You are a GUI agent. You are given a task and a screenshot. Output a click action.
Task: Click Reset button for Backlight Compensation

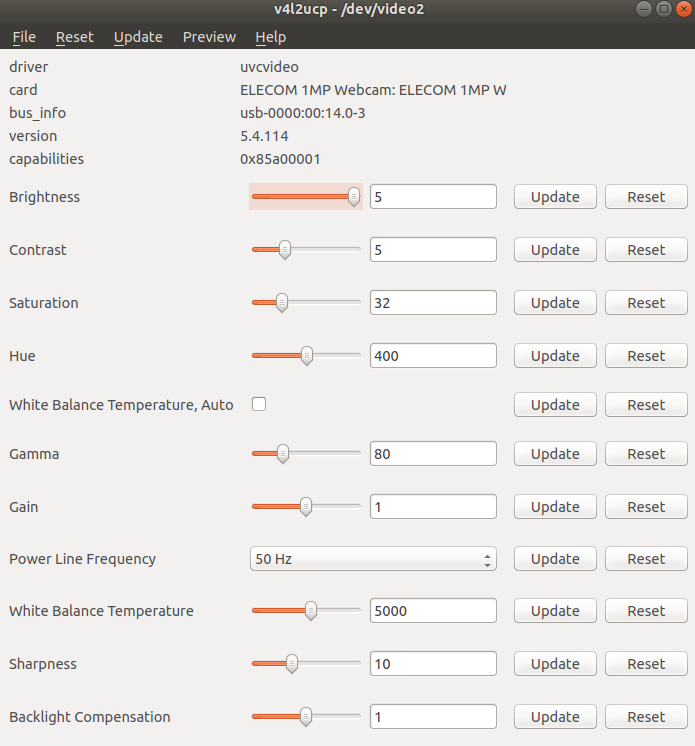646,717
